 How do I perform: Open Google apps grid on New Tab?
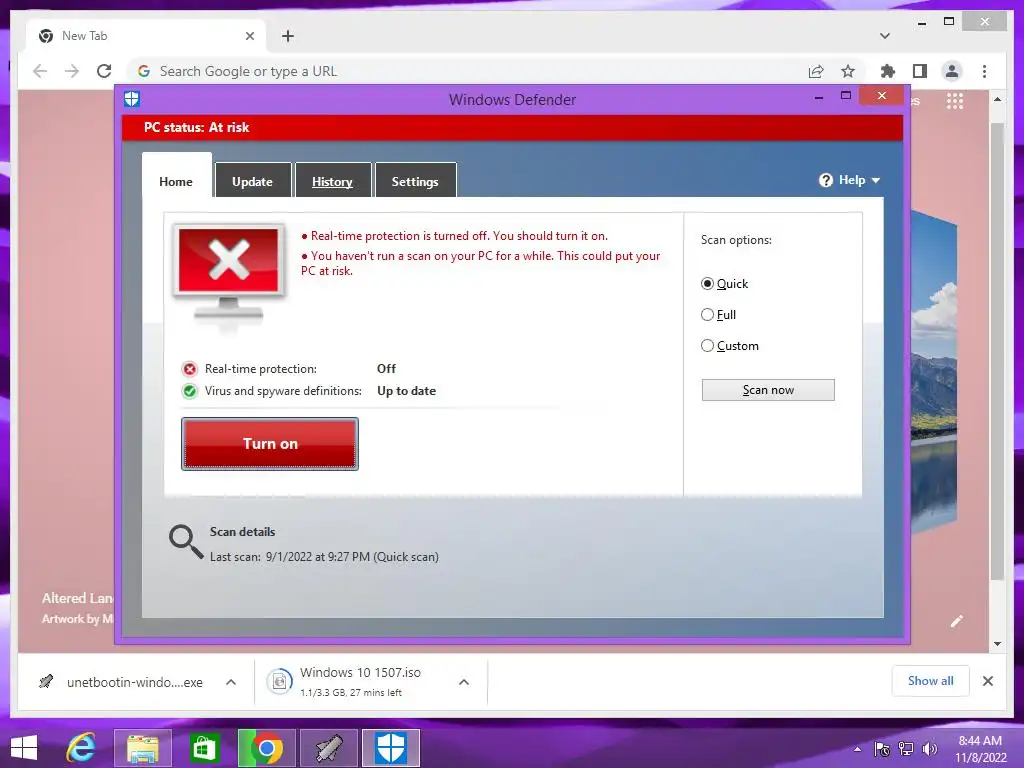point(955,101)
